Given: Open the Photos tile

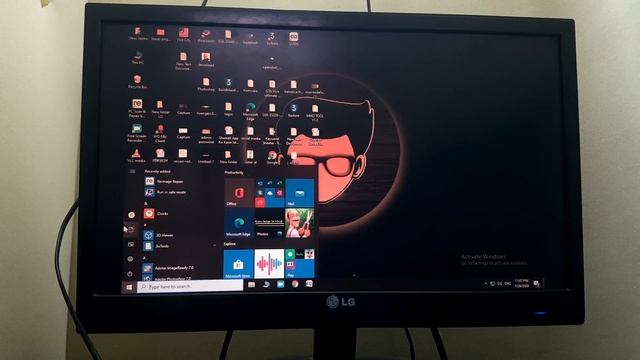Looking at the screenshot, I should [269, 223].
